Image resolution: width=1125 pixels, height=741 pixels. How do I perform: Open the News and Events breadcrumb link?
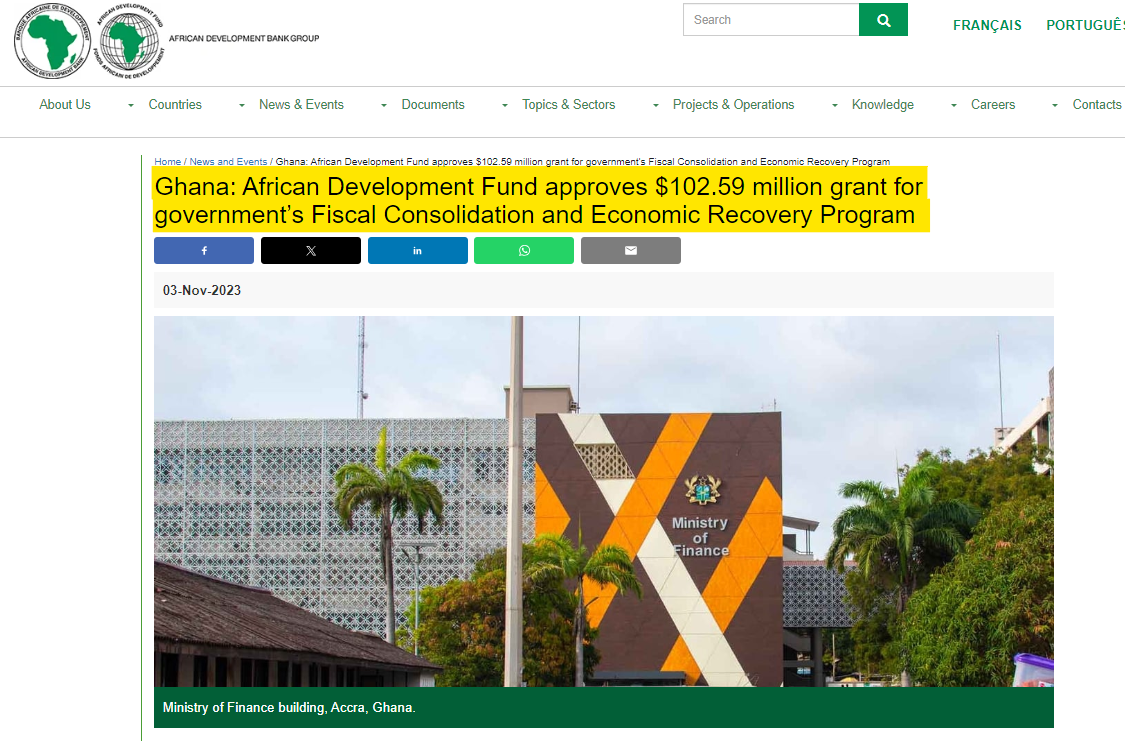point(228,162)
